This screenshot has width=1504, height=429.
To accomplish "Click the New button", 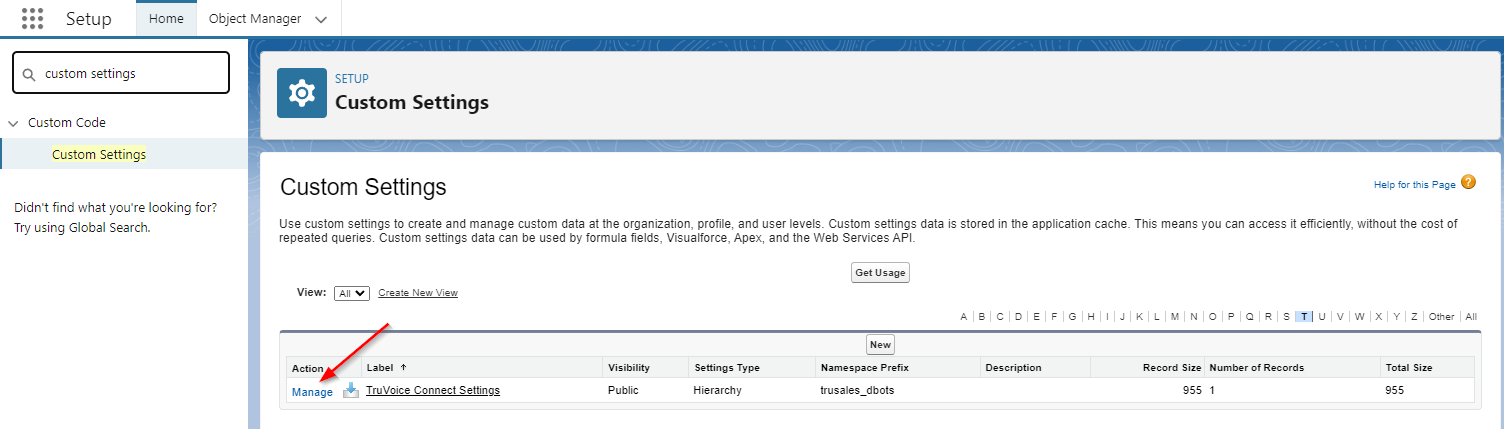I will (880, 345).
